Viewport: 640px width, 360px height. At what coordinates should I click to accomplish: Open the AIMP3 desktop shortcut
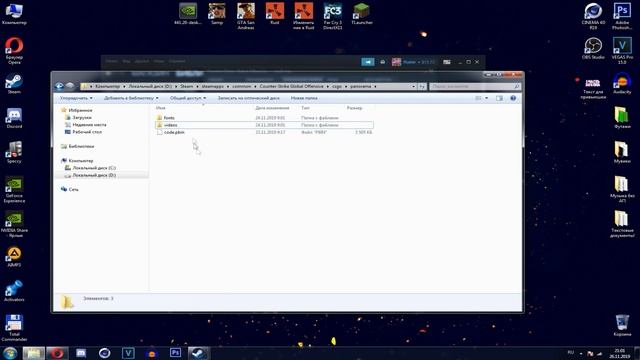[14, 257]
